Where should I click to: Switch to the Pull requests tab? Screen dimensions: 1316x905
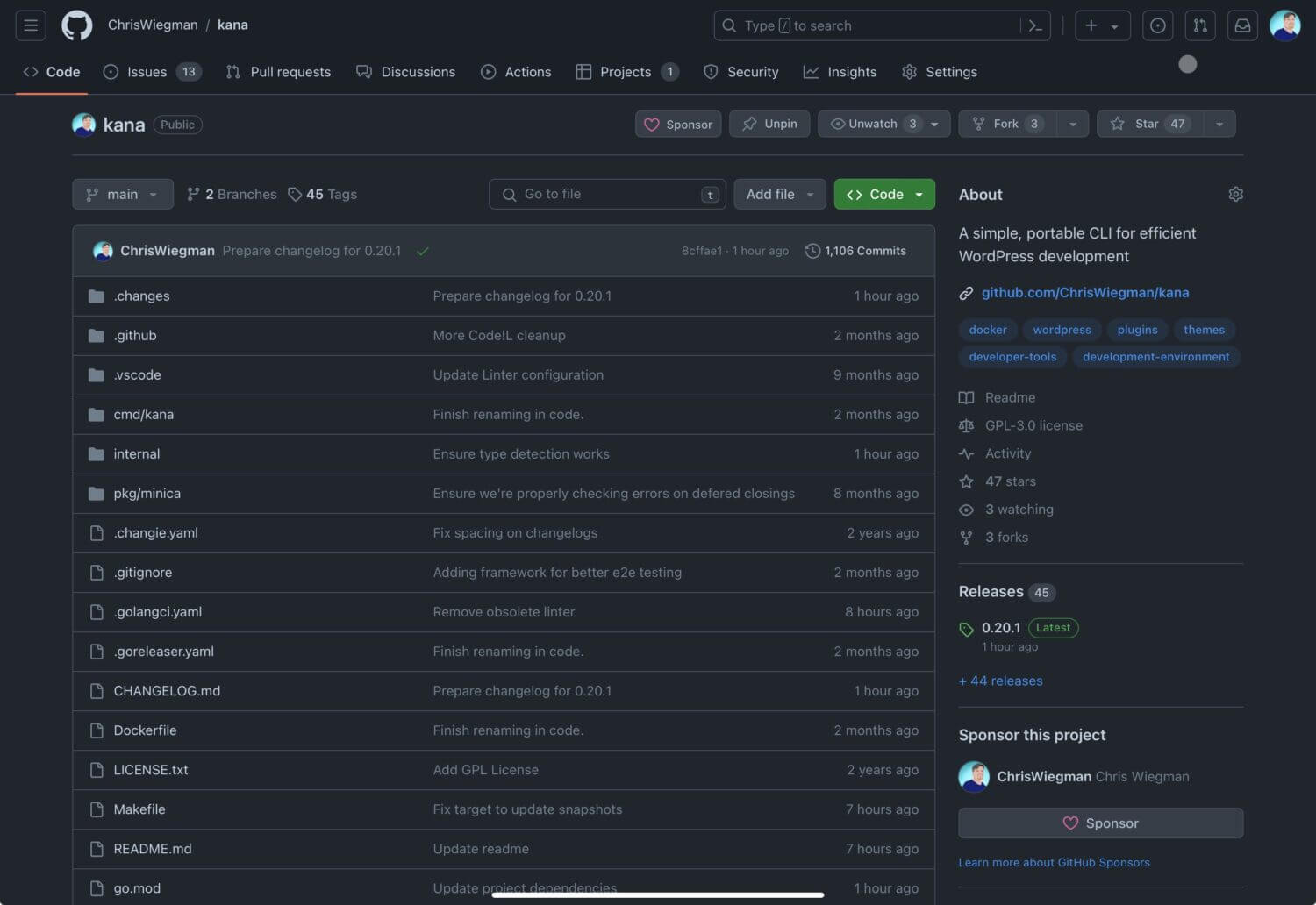pos(278,72)
